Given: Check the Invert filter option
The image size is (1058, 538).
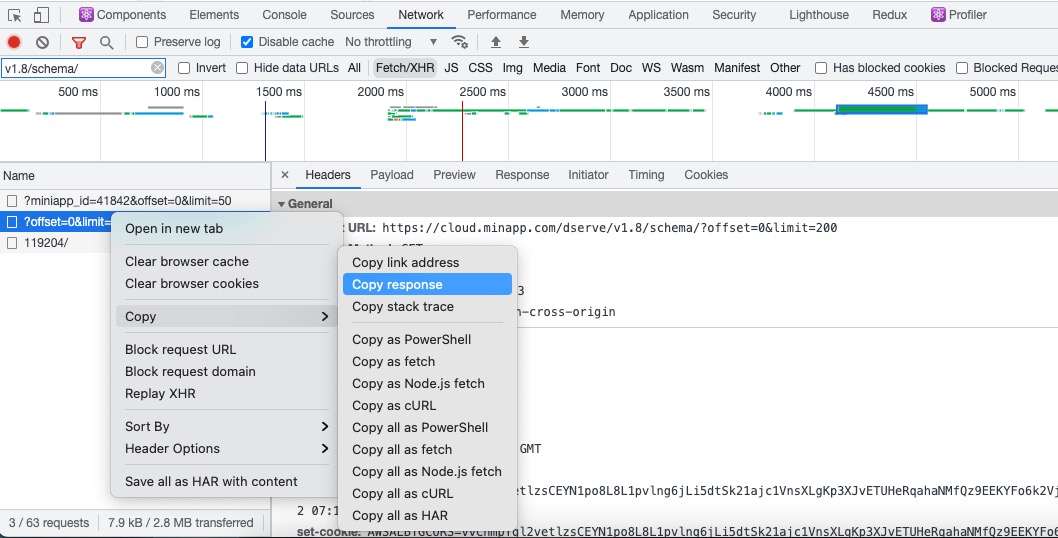Looking at the screenshot, I should pos(184,68).
